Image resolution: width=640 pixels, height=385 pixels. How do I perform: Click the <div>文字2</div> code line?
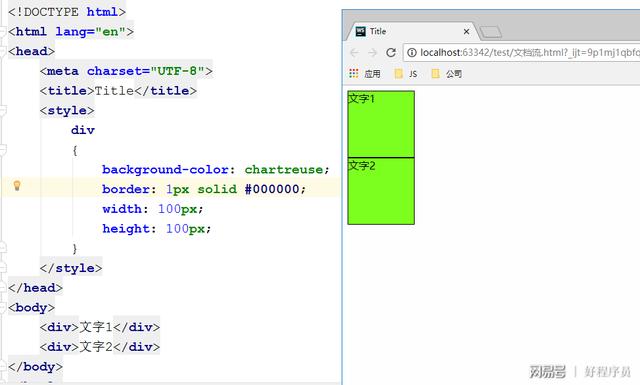tap(100, 347)
